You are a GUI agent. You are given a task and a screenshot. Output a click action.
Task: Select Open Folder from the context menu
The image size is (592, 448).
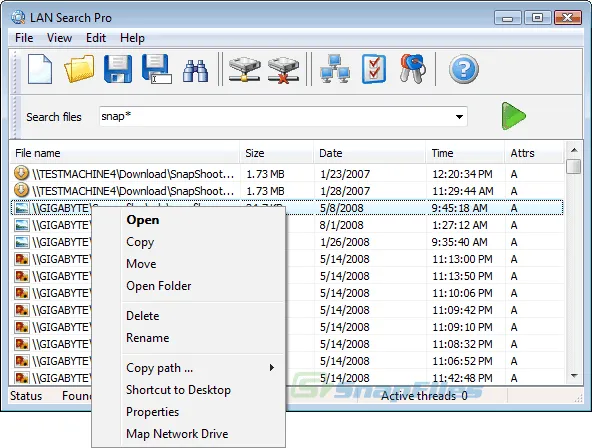(159, 286)
